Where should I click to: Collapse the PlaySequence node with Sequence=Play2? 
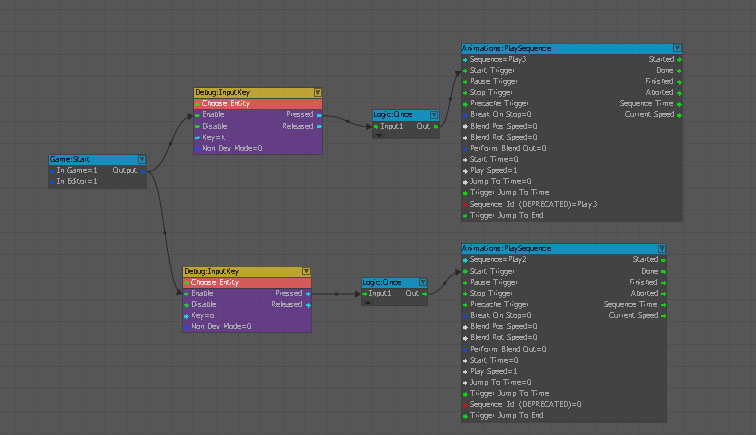pyautogui.click(x=662, y=248)
